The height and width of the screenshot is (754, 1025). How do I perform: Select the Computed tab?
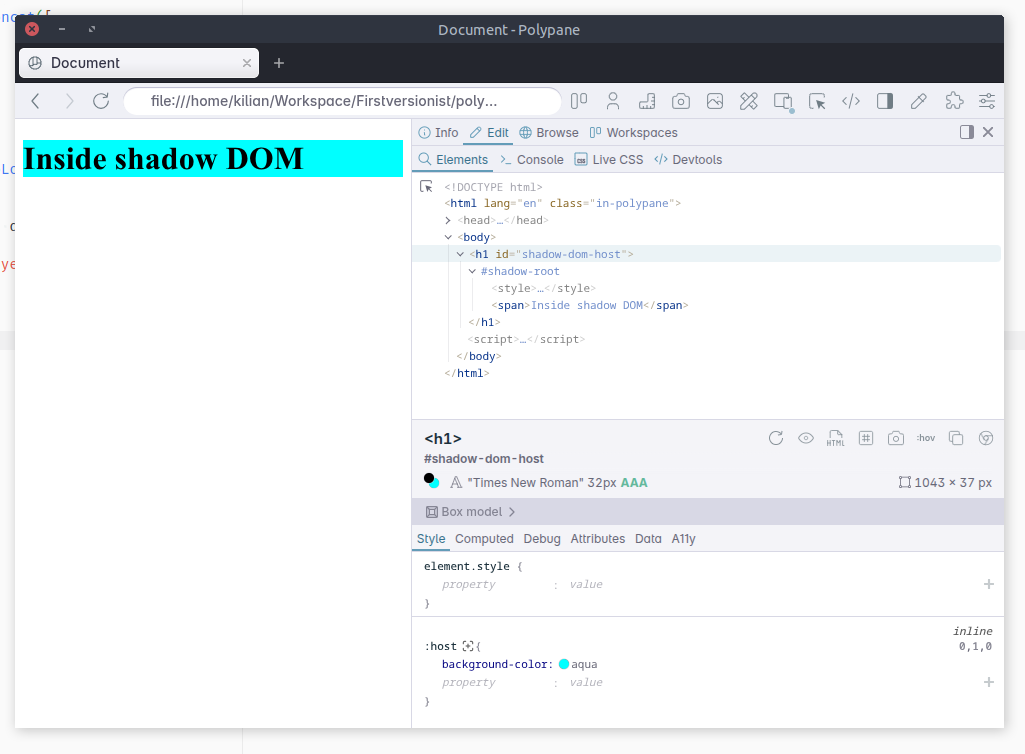coord(484,539)
